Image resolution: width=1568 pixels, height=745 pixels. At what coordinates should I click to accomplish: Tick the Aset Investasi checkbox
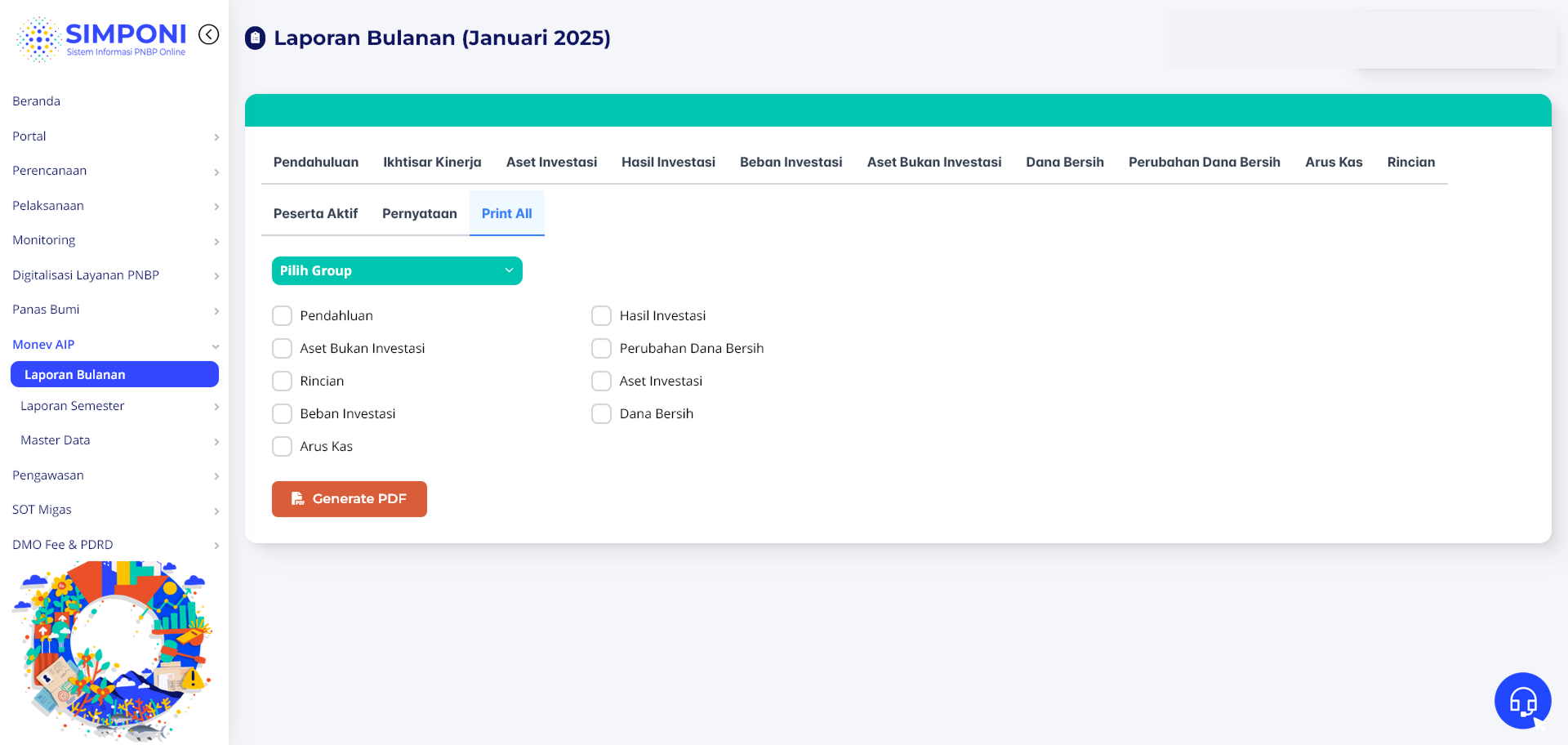pyautogui.click(x=601, y=381)
